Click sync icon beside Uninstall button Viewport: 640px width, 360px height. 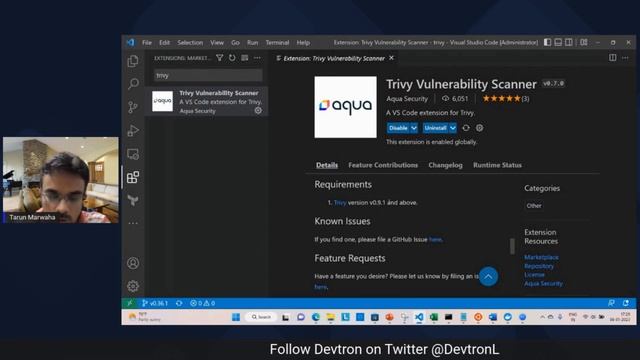pos(466,128)
